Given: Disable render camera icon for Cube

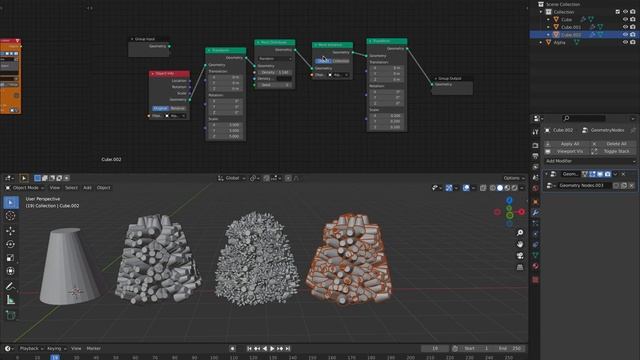Looking at the screenshot, I should pyautogui.click(x=633, y=19).
